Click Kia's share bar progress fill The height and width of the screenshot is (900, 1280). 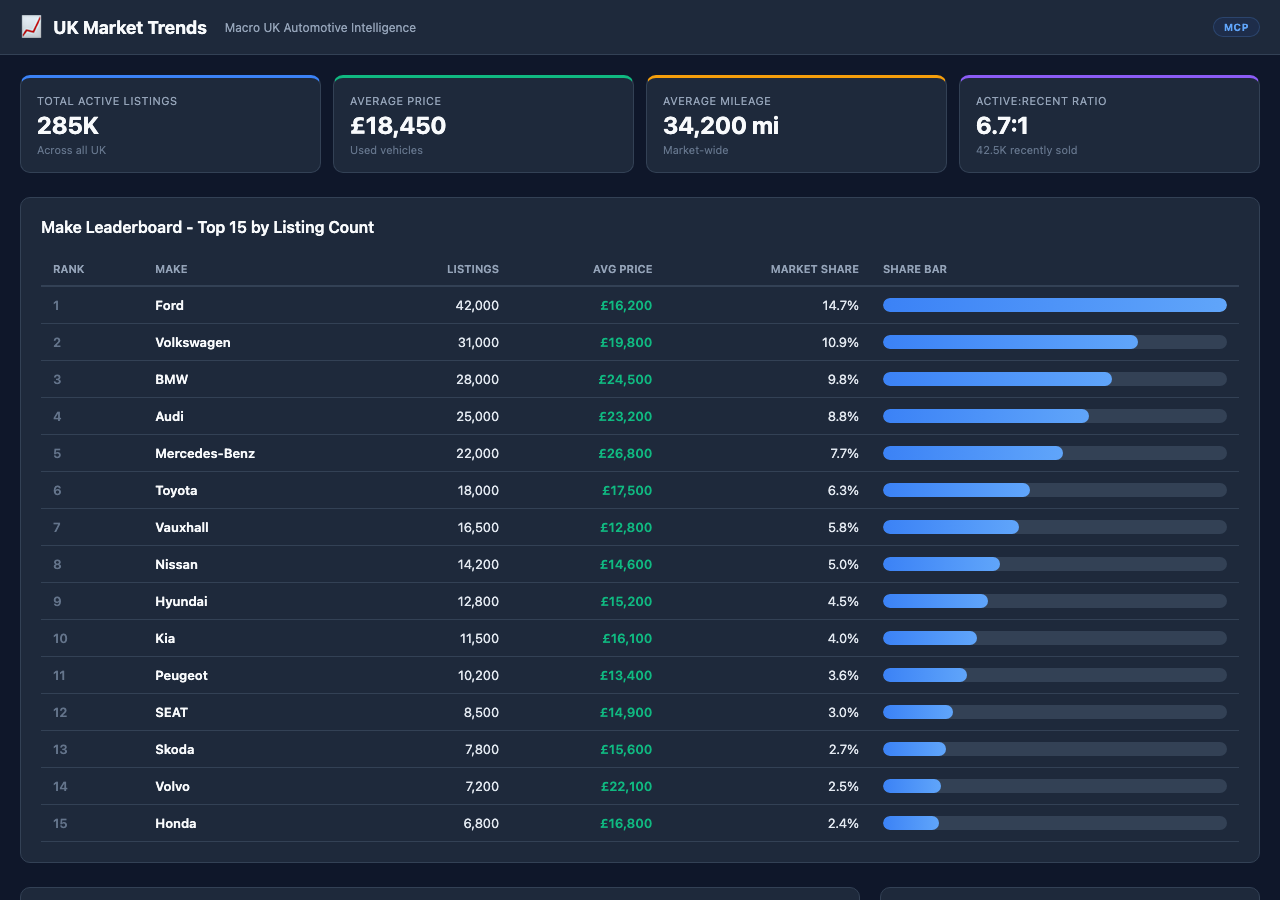click(929, 638)
